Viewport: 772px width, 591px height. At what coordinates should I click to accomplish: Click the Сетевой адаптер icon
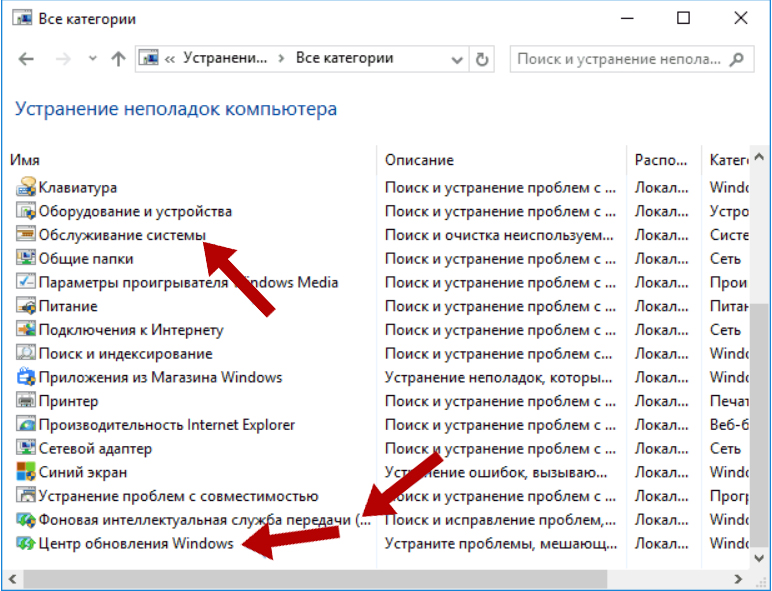click(x=26, y=448)
